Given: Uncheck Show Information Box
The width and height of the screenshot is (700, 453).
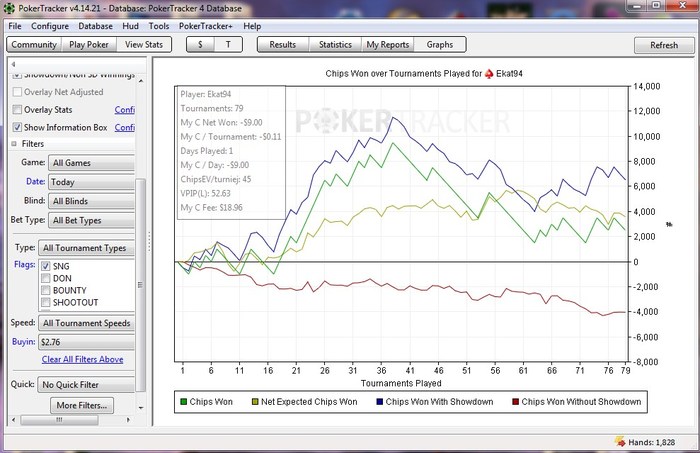Looking at the screenshot, I should [17, 127].
